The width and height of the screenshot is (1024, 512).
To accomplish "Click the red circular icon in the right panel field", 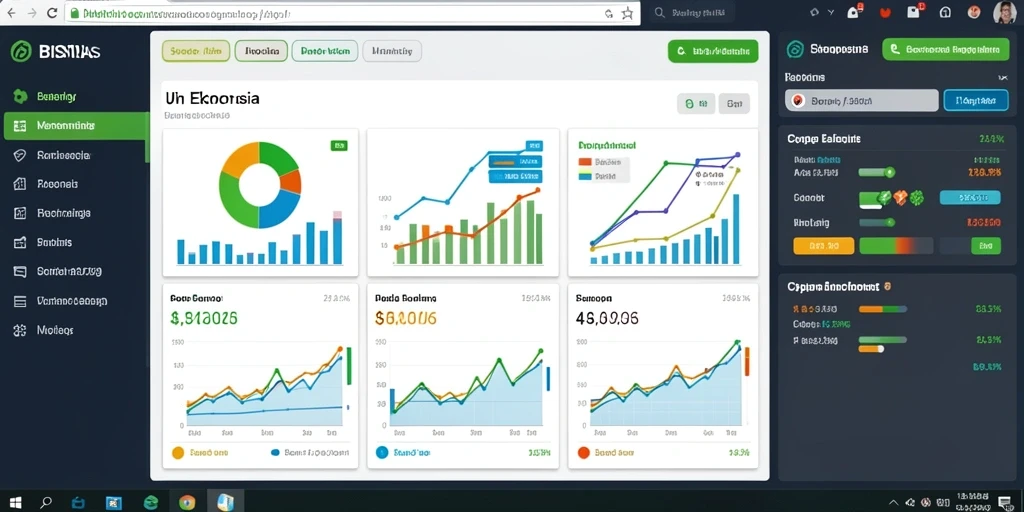I will [797, 101].
